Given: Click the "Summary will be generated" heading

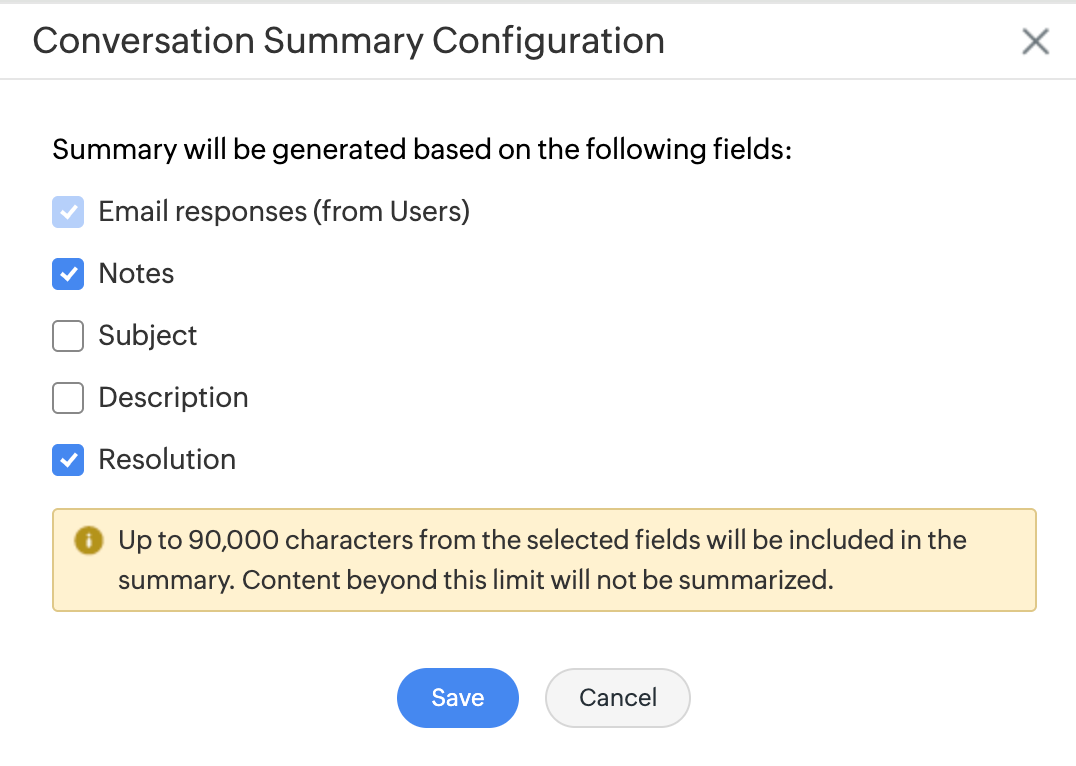Looking at the screenshot, I should click(x=422, y=150).
